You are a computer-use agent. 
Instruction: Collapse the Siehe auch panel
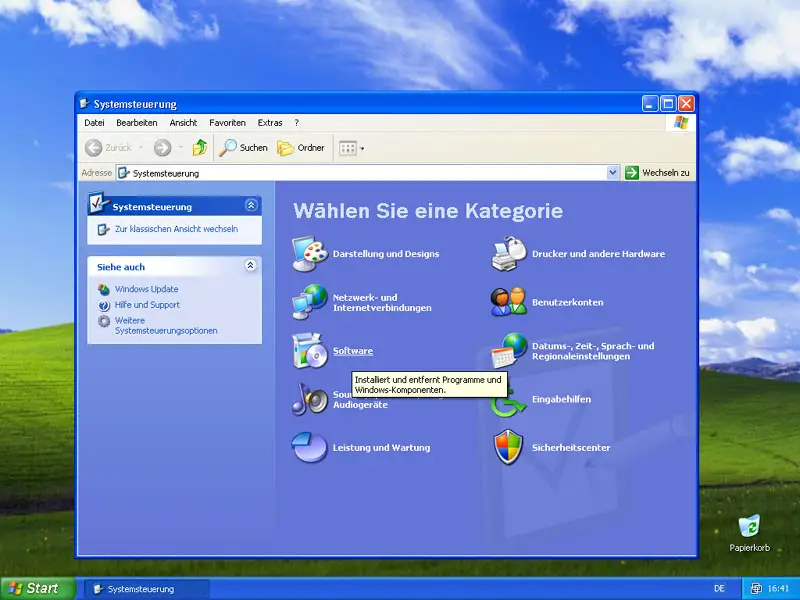(x=251, y=265)
